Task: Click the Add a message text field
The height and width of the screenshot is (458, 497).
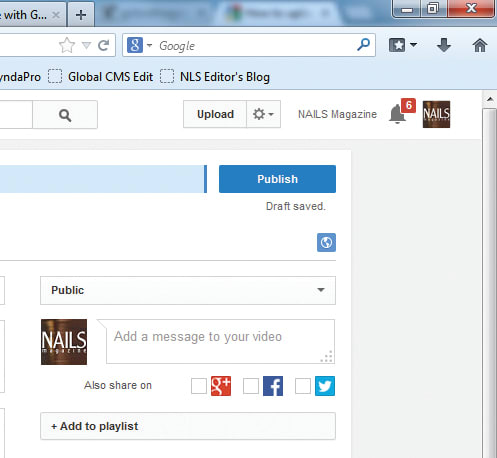Action: [x=221, y=341]
